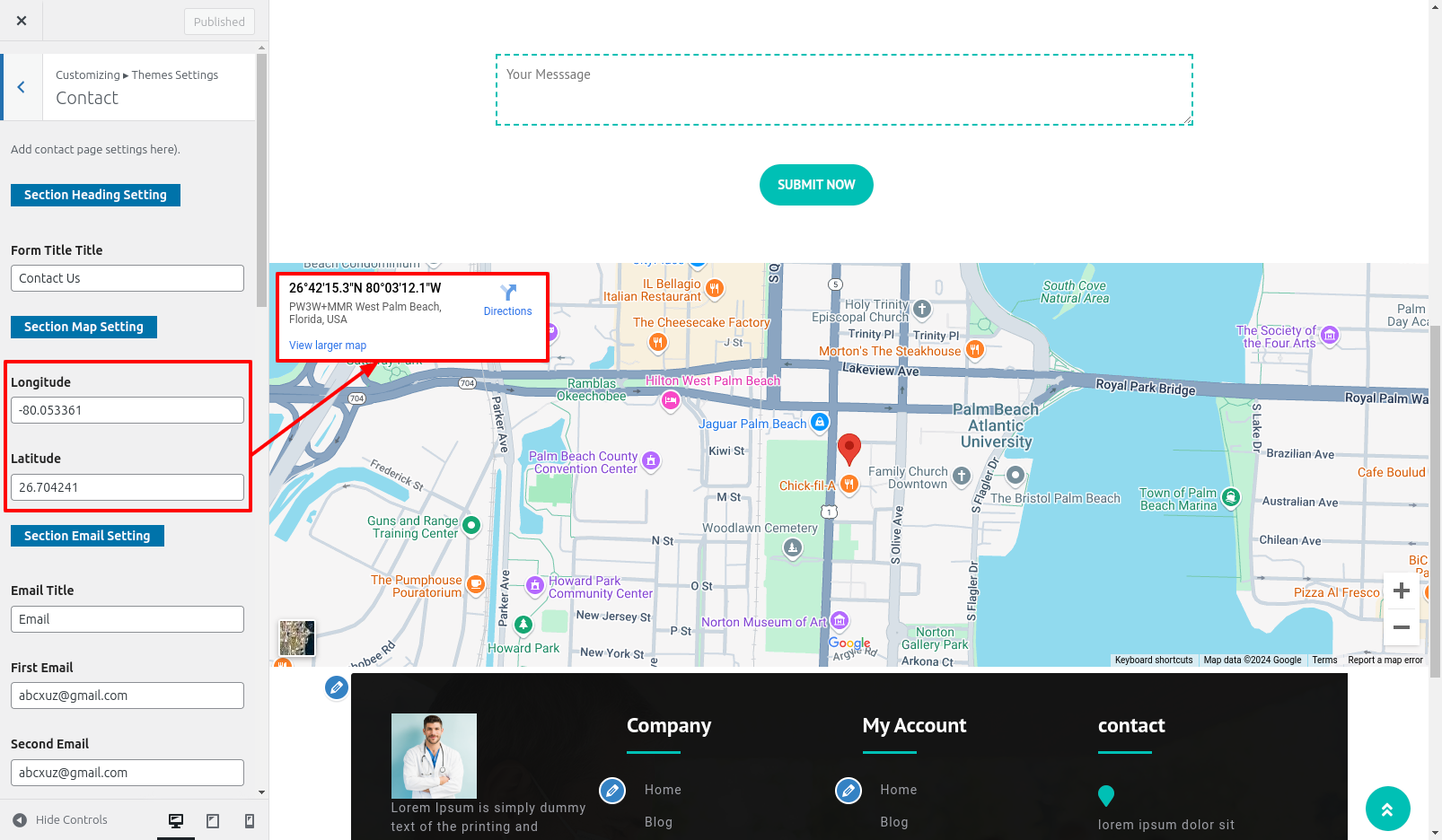Edit the First Email field

pyautogui.click(x=127, y=696)
